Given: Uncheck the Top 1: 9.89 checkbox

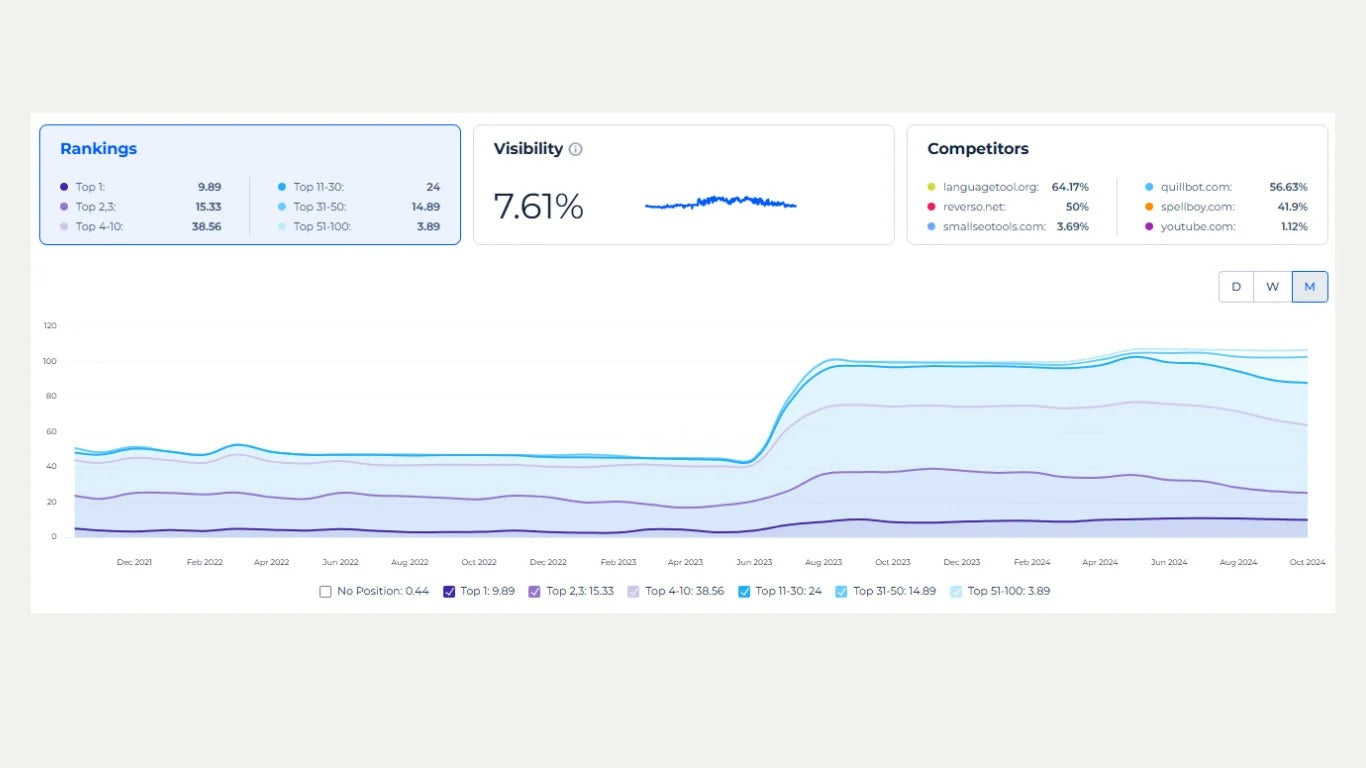Looking at the screenshot, I should pyautogui.click(x=450, y=591).
